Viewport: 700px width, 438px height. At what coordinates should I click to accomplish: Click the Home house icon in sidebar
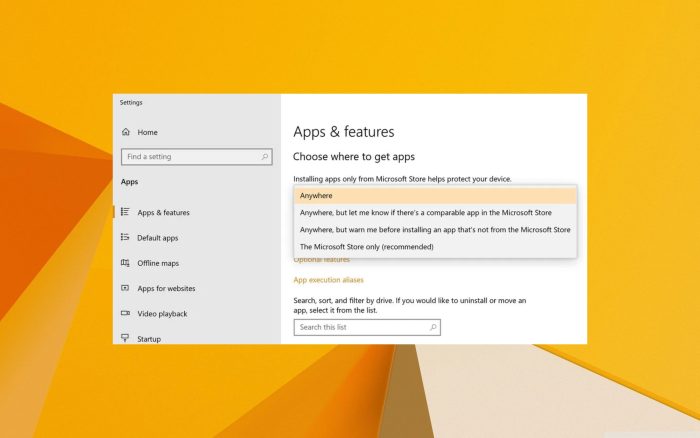coord(126,132)
